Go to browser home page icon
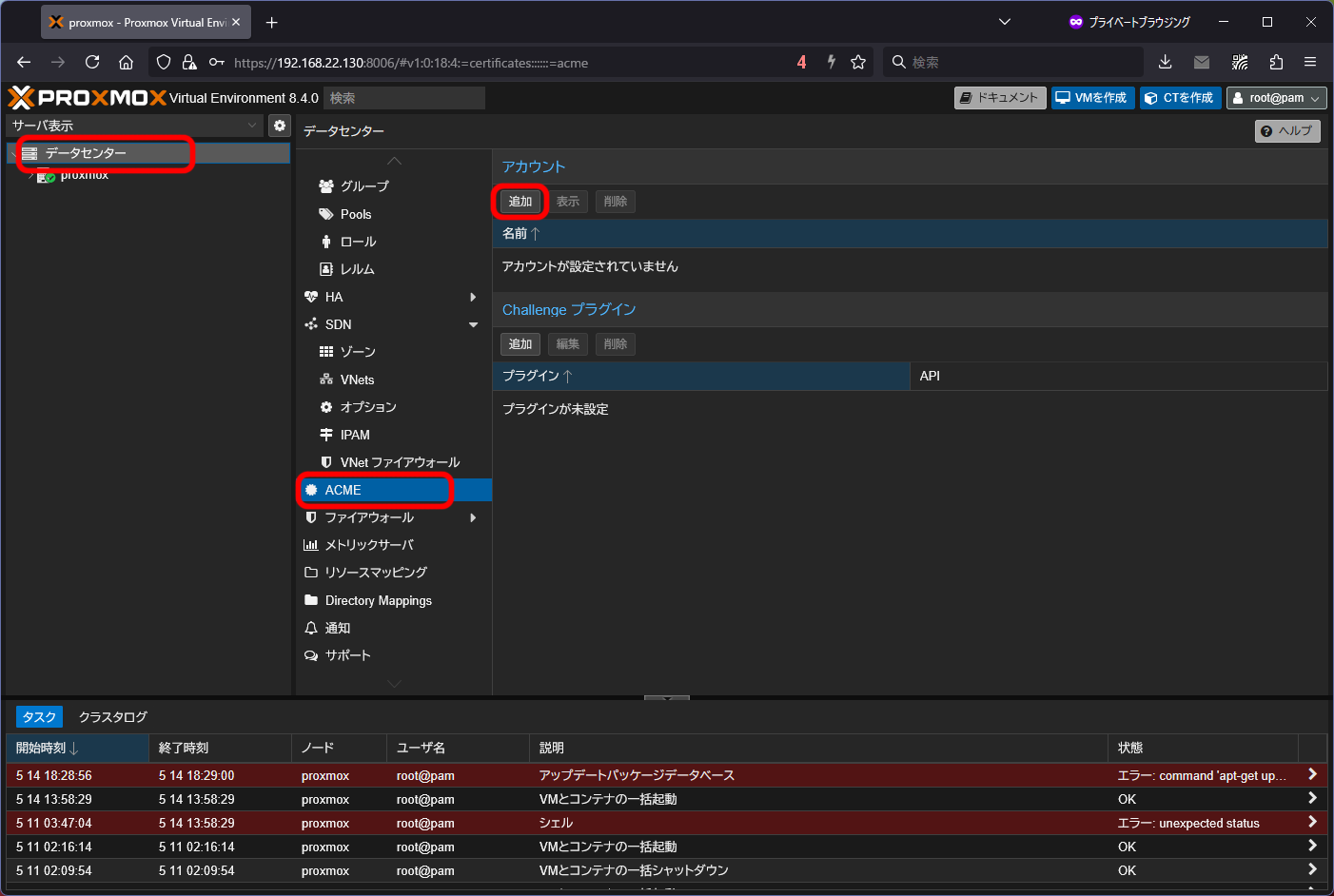The width and height of the screenshot is (1334, 896). 126,62
